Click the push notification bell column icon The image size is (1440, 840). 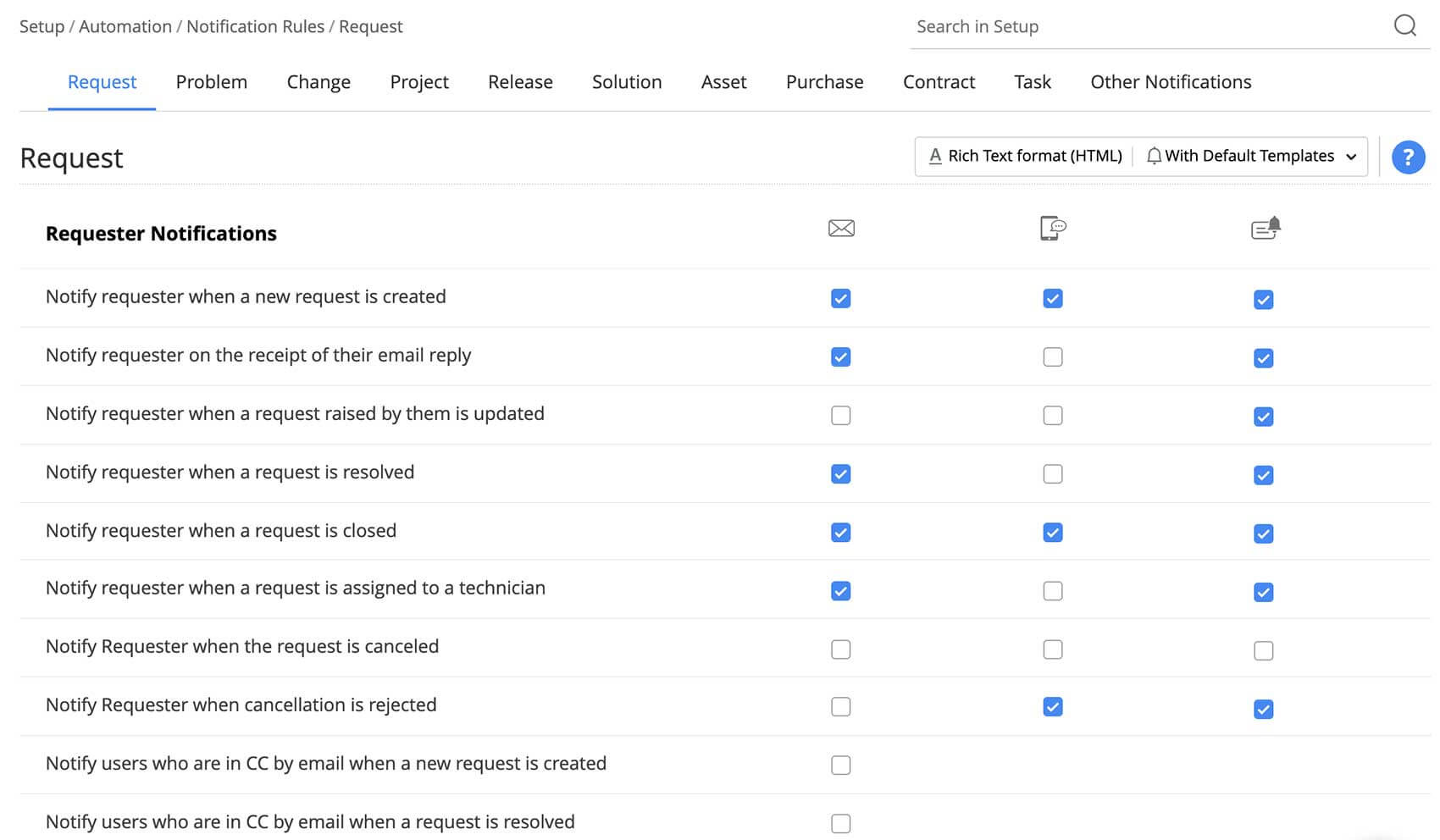pyautogui.click(x=1266, y=229)
